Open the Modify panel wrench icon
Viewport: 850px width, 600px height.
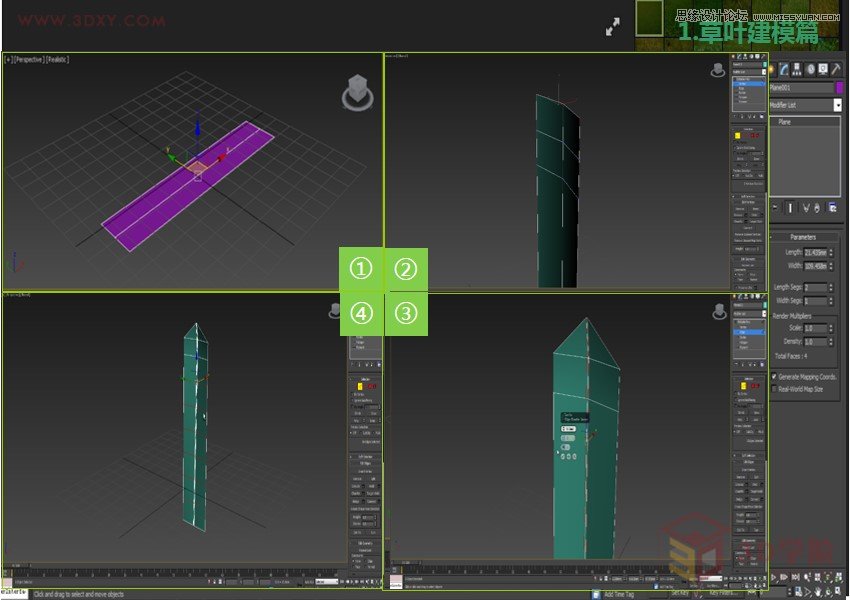pos(783,68)
